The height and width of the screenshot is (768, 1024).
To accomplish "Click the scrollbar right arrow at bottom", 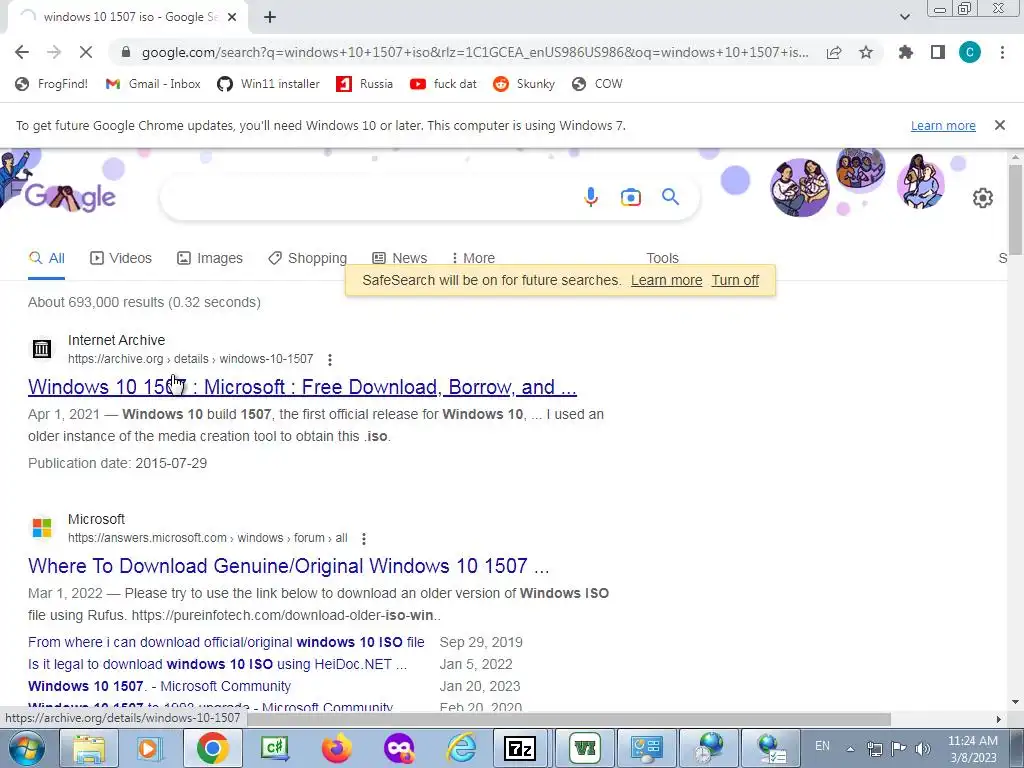I will [x=999, y=719].
